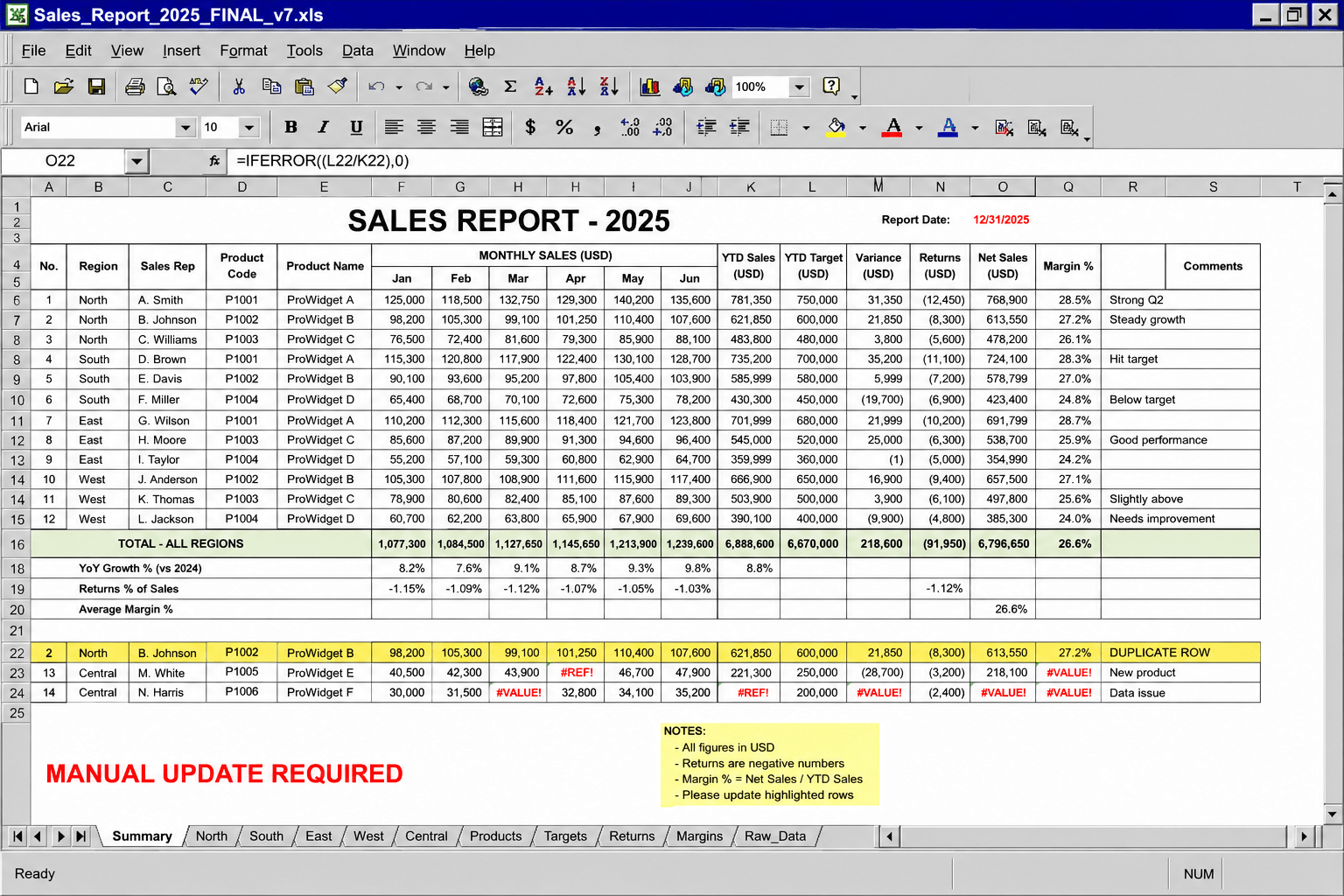Redo the last undone action
This screenshot has height=896, width=1344.
click(x=424, y=87)
